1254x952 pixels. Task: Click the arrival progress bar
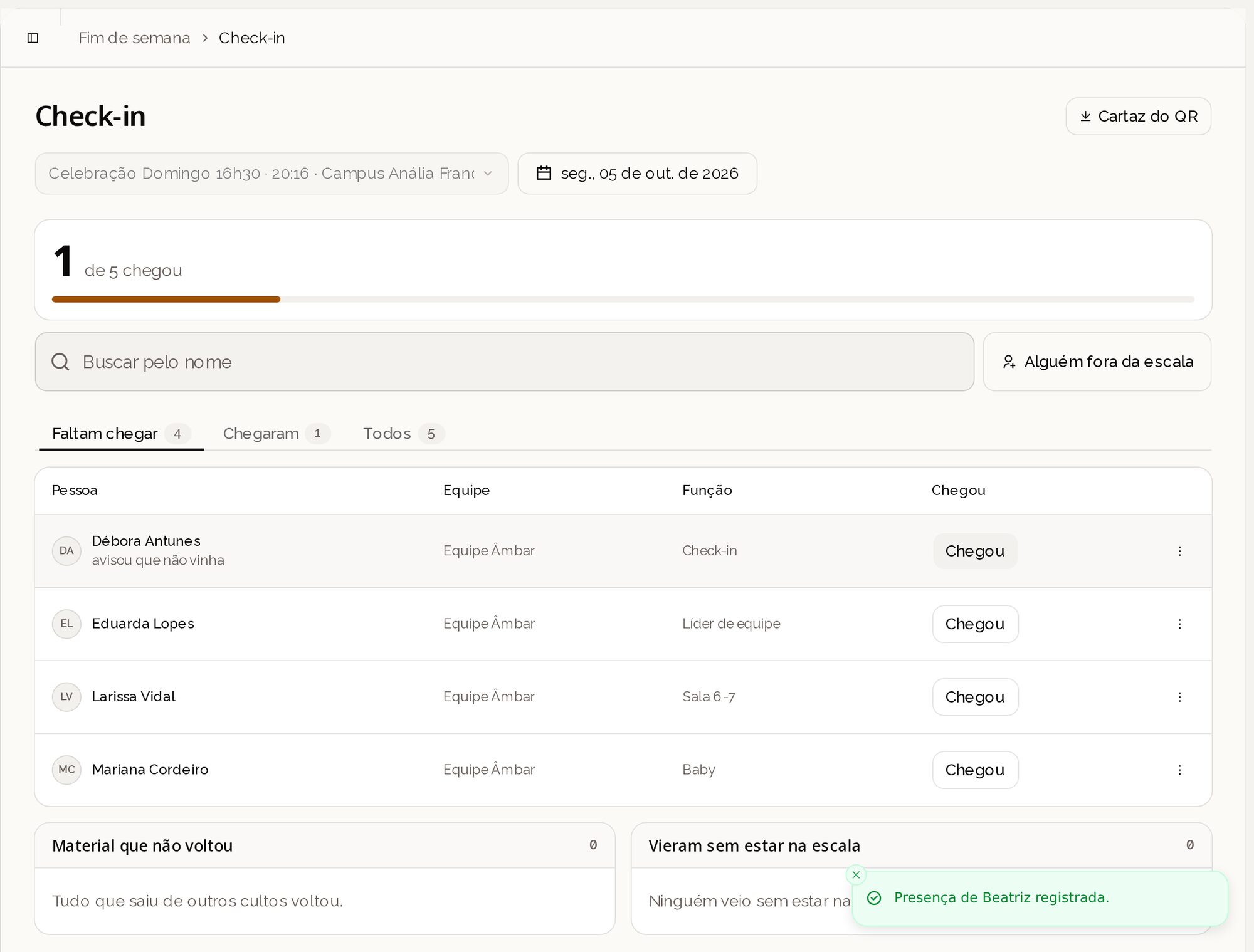(x=623, y=300)
